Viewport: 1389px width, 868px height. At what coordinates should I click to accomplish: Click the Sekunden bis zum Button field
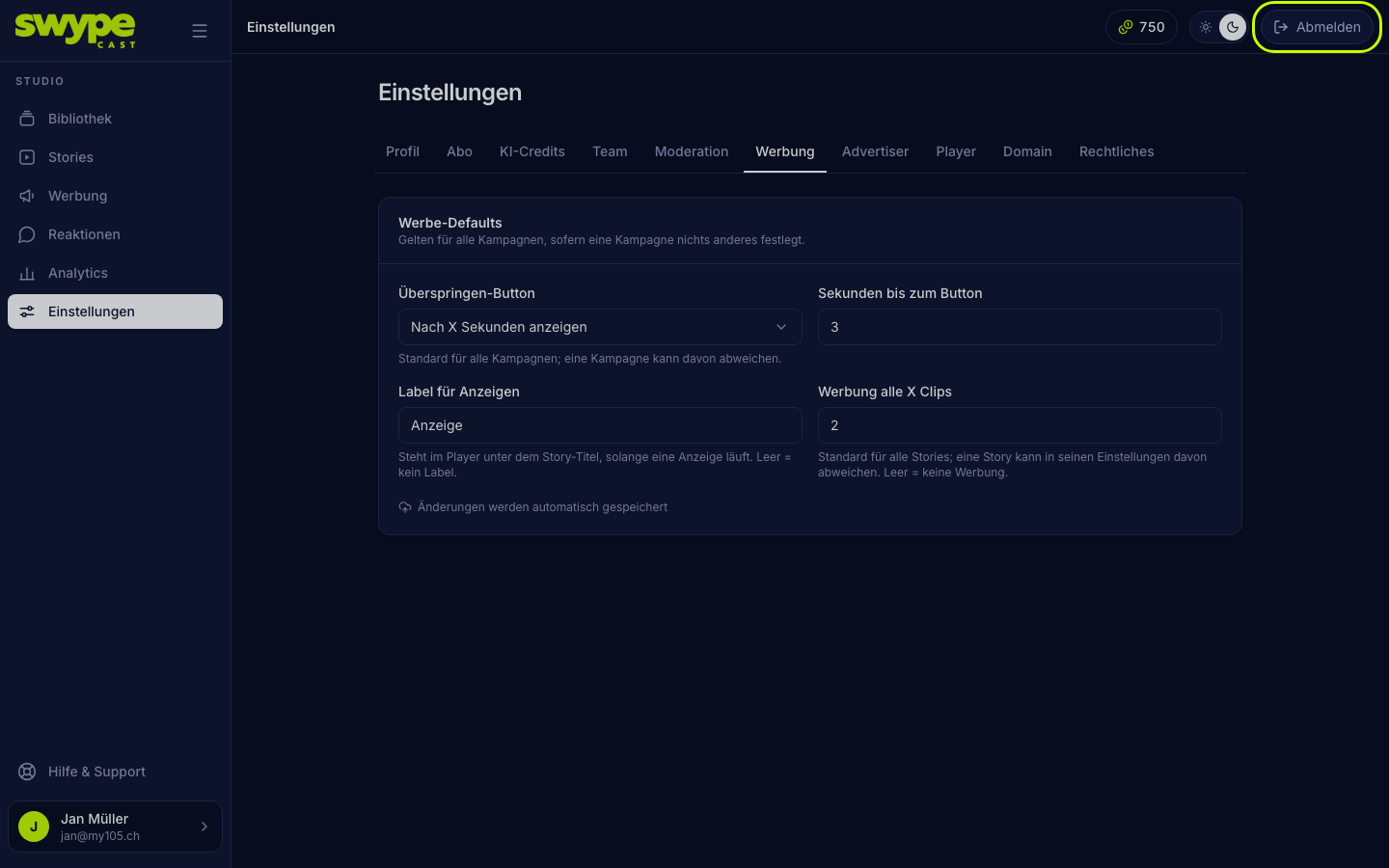coord(1020,327)
